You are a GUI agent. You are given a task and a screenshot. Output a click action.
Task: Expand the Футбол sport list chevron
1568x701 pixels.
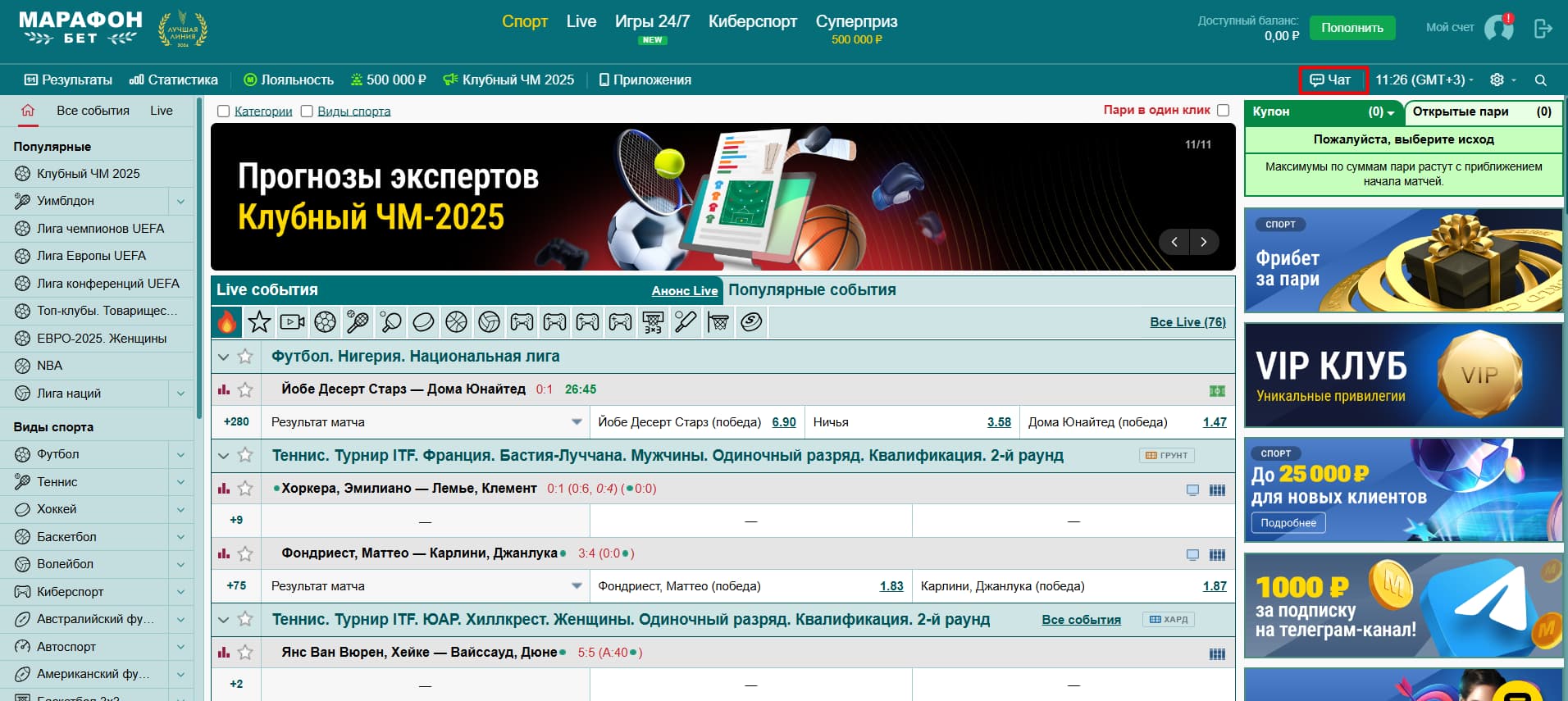click(180, 454)
